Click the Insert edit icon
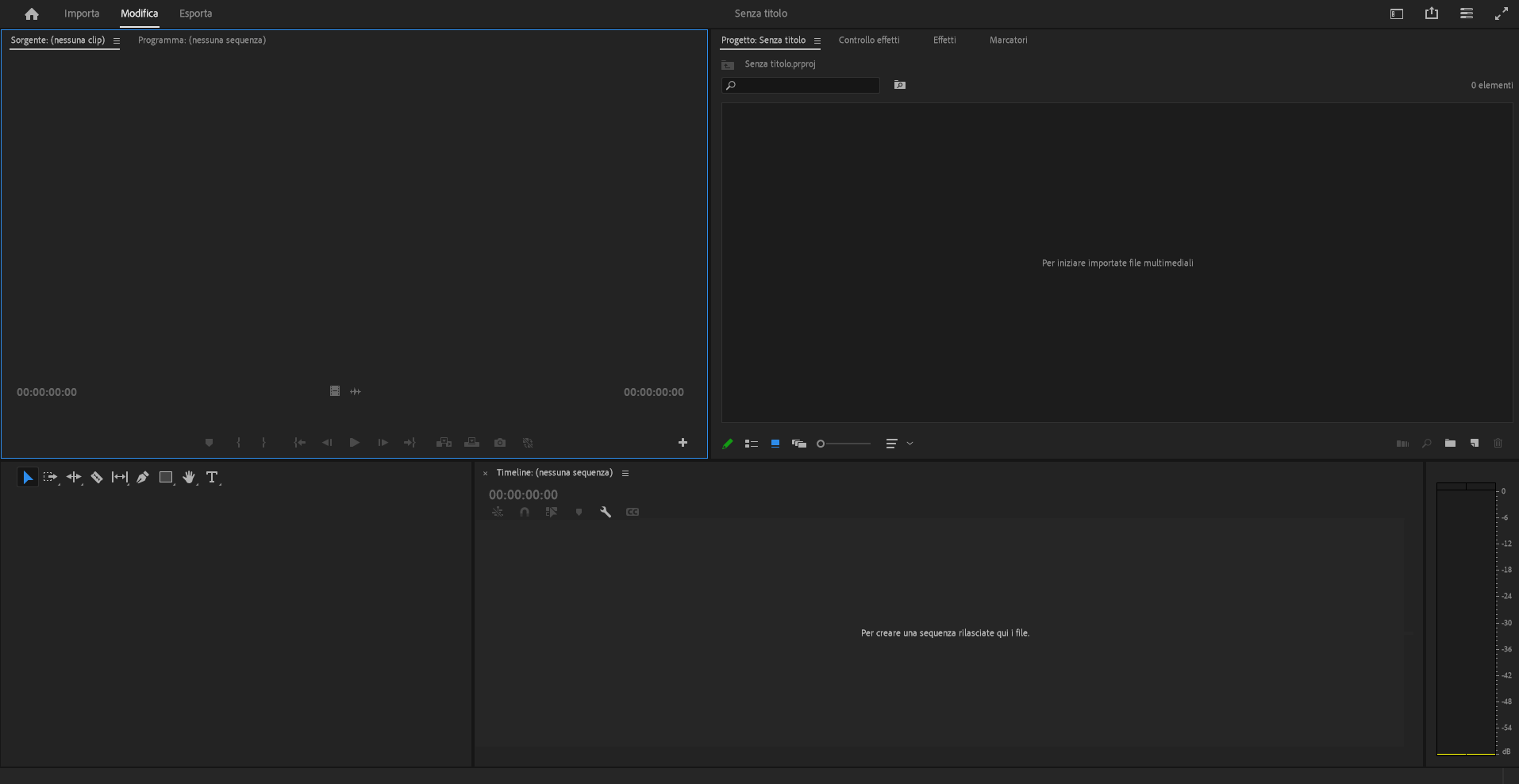The height and width of the screenshot is (784, 1519). point(444,443)
